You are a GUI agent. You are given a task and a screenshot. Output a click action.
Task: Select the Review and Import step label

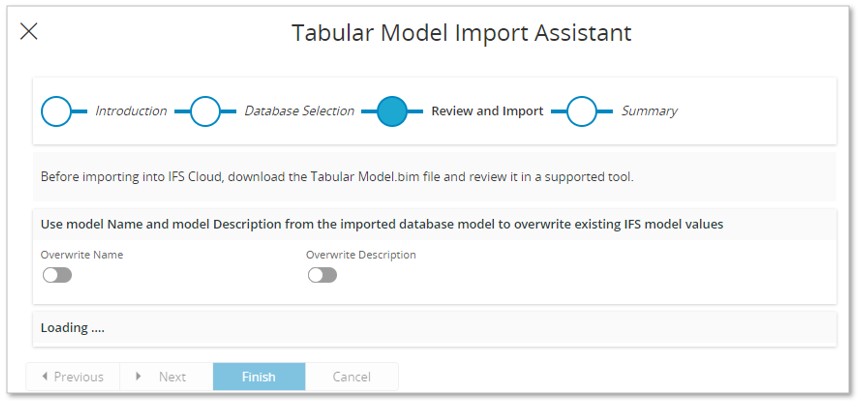(487, 111)
